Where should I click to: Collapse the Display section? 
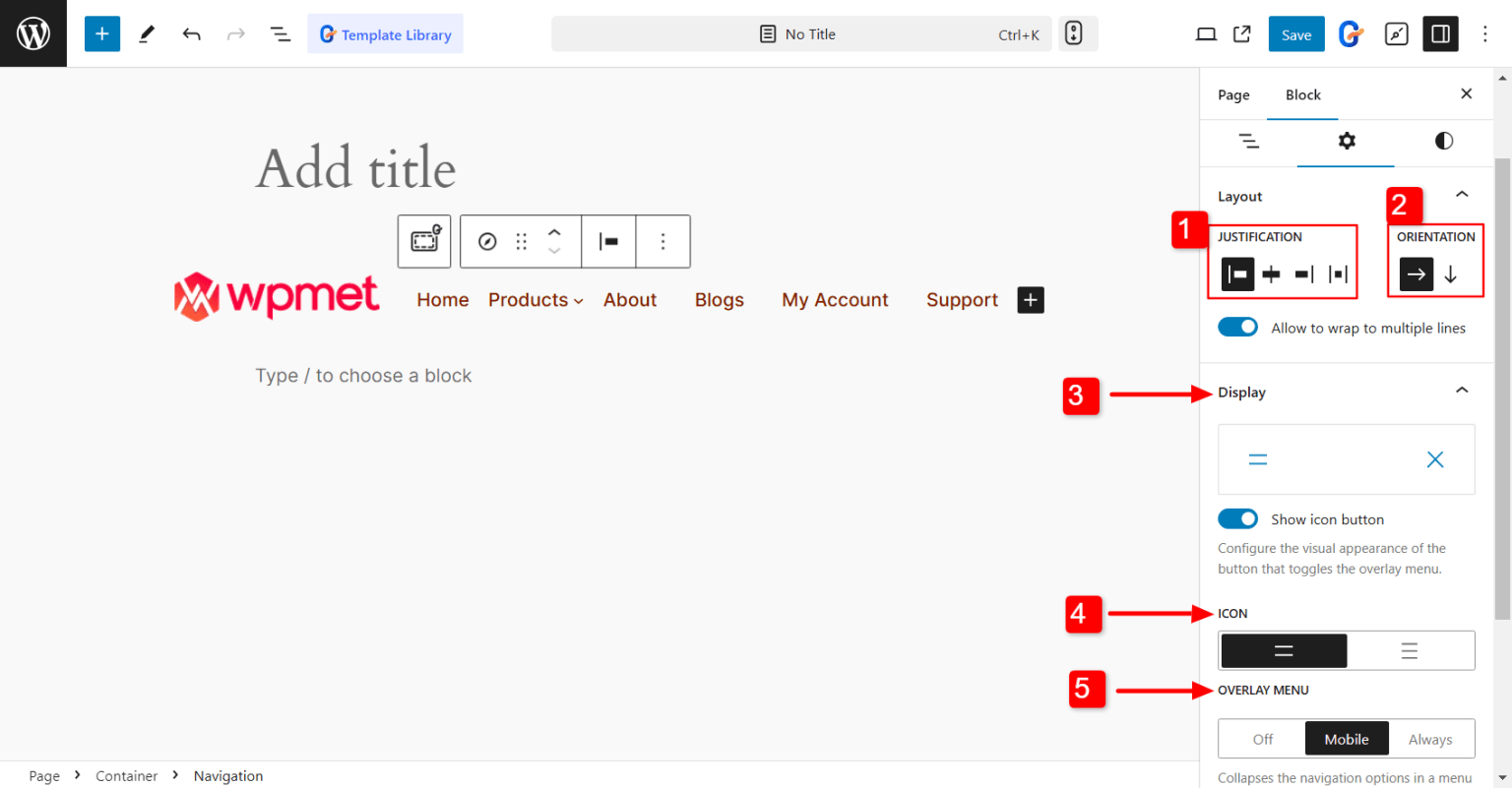point(1461,391)
